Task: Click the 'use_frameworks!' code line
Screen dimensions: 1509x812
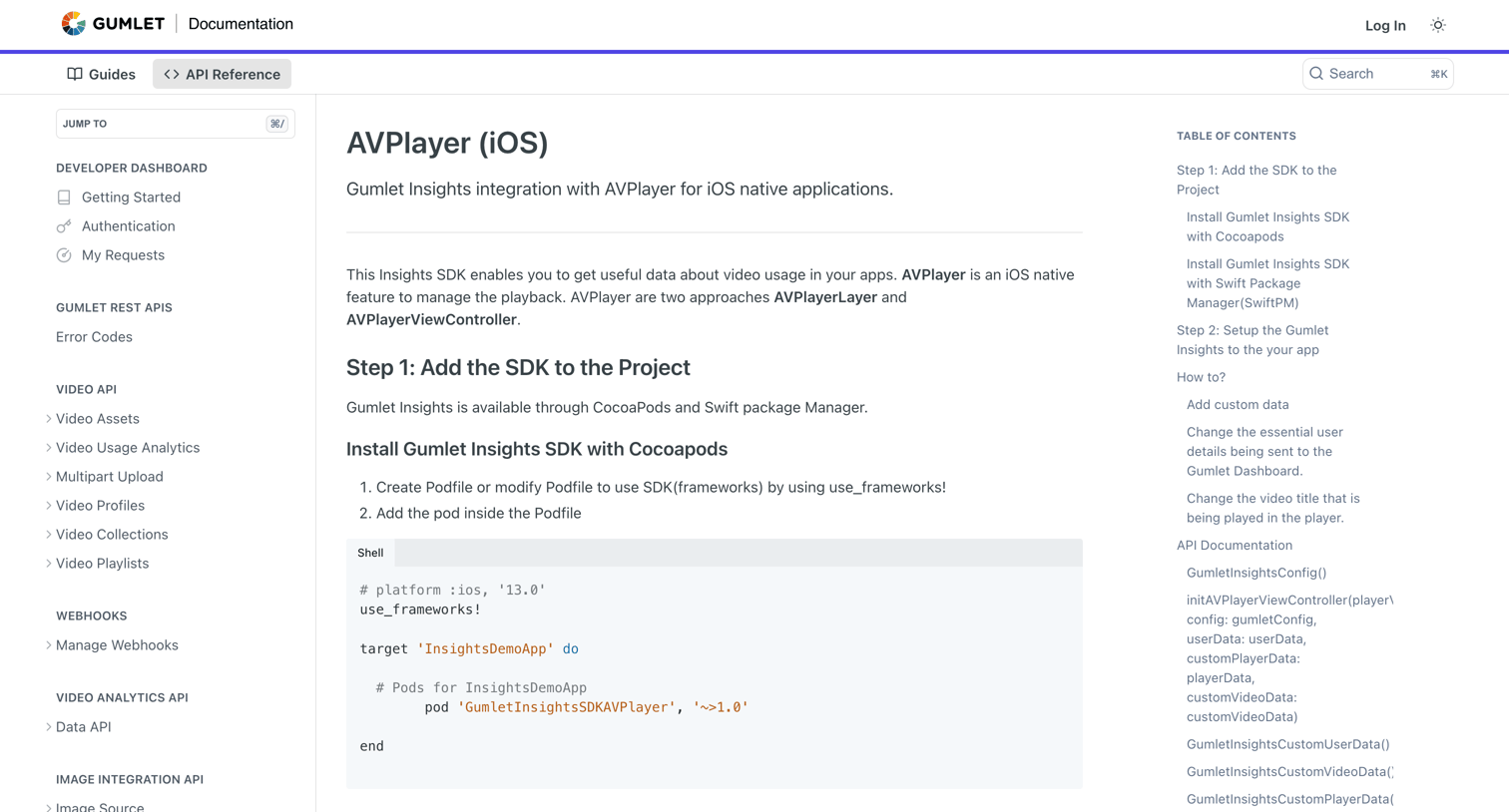Action: pos(420,609)
